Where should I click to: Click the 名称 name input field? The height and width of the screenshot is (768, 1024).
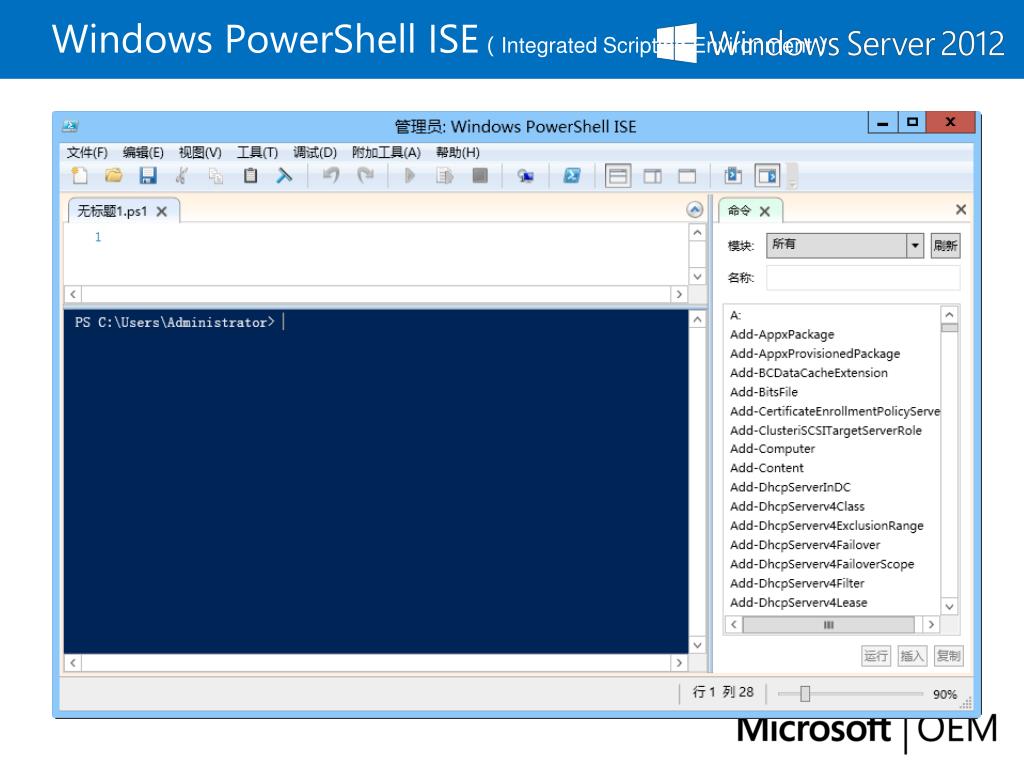[x=863, y=278]
